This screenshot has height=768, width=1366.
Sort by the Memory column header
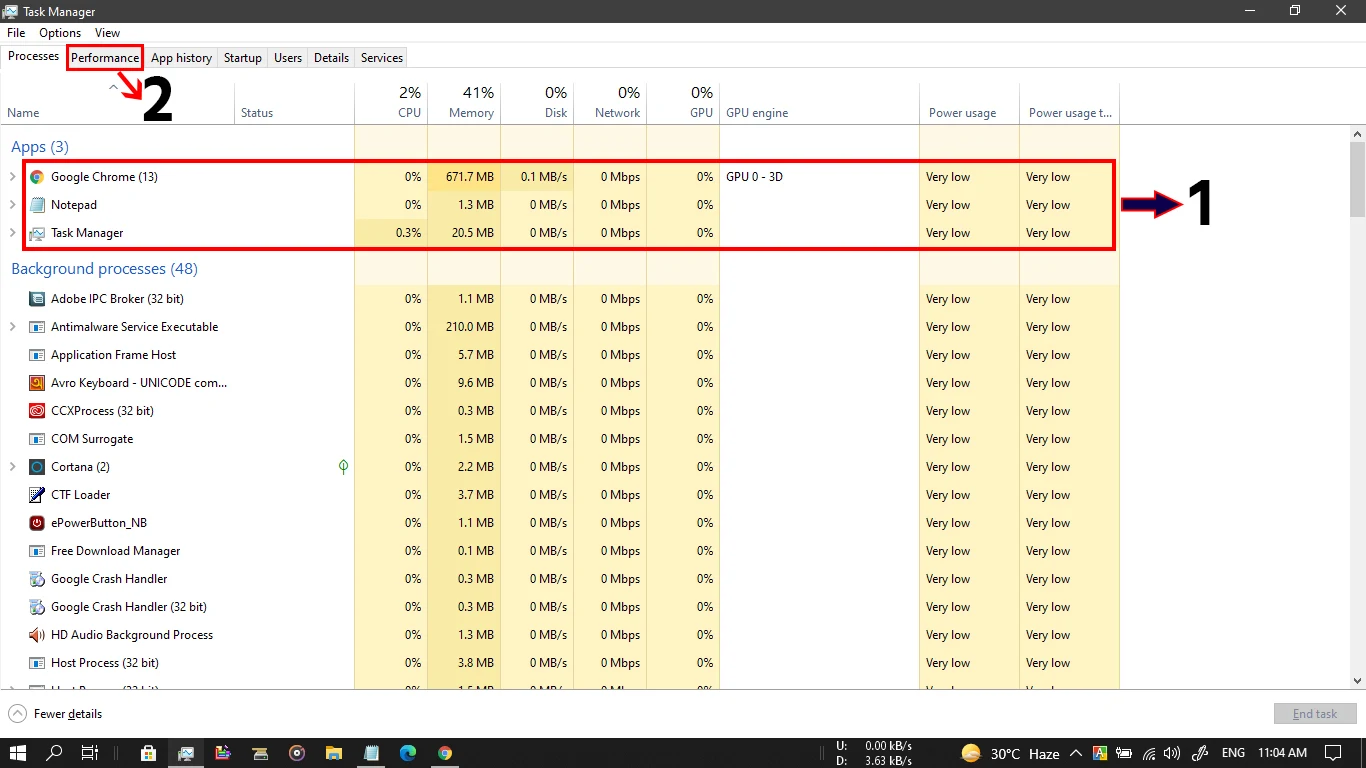pos(464,103)
